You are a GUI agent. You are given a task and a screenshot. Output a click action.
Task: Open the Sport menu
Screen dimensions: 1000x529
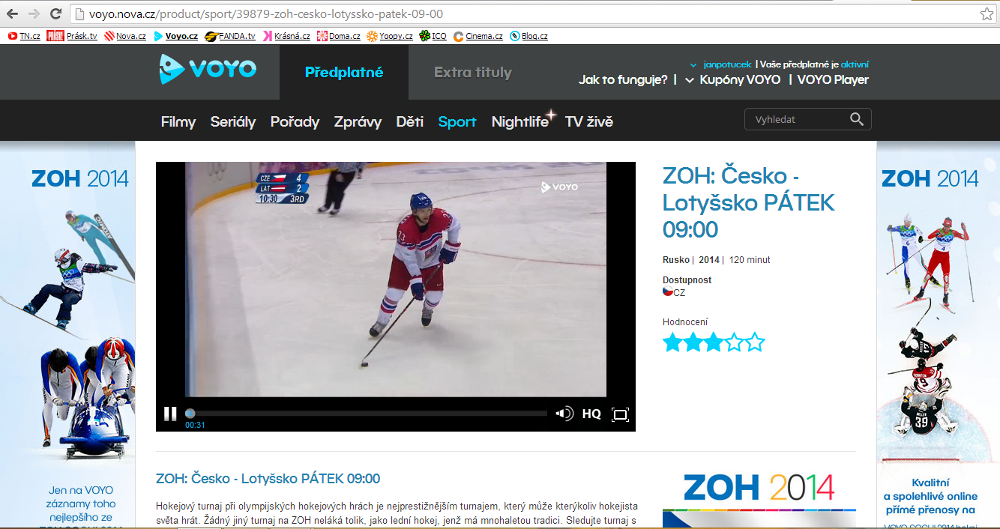pyautogui.click(x=457, y=122)
